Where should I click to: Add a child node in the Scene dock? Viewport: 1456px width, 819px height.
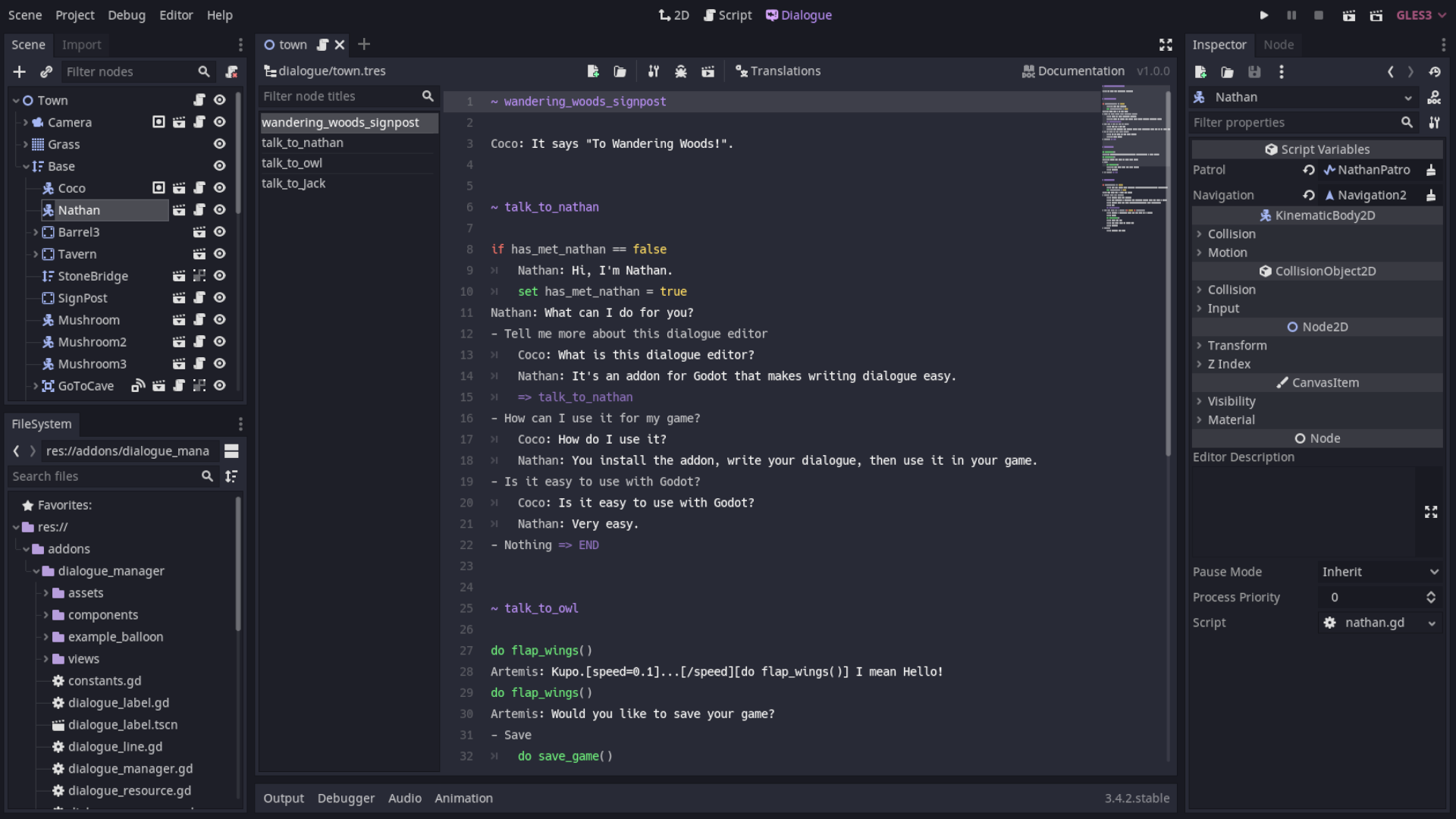click(20, 72)
